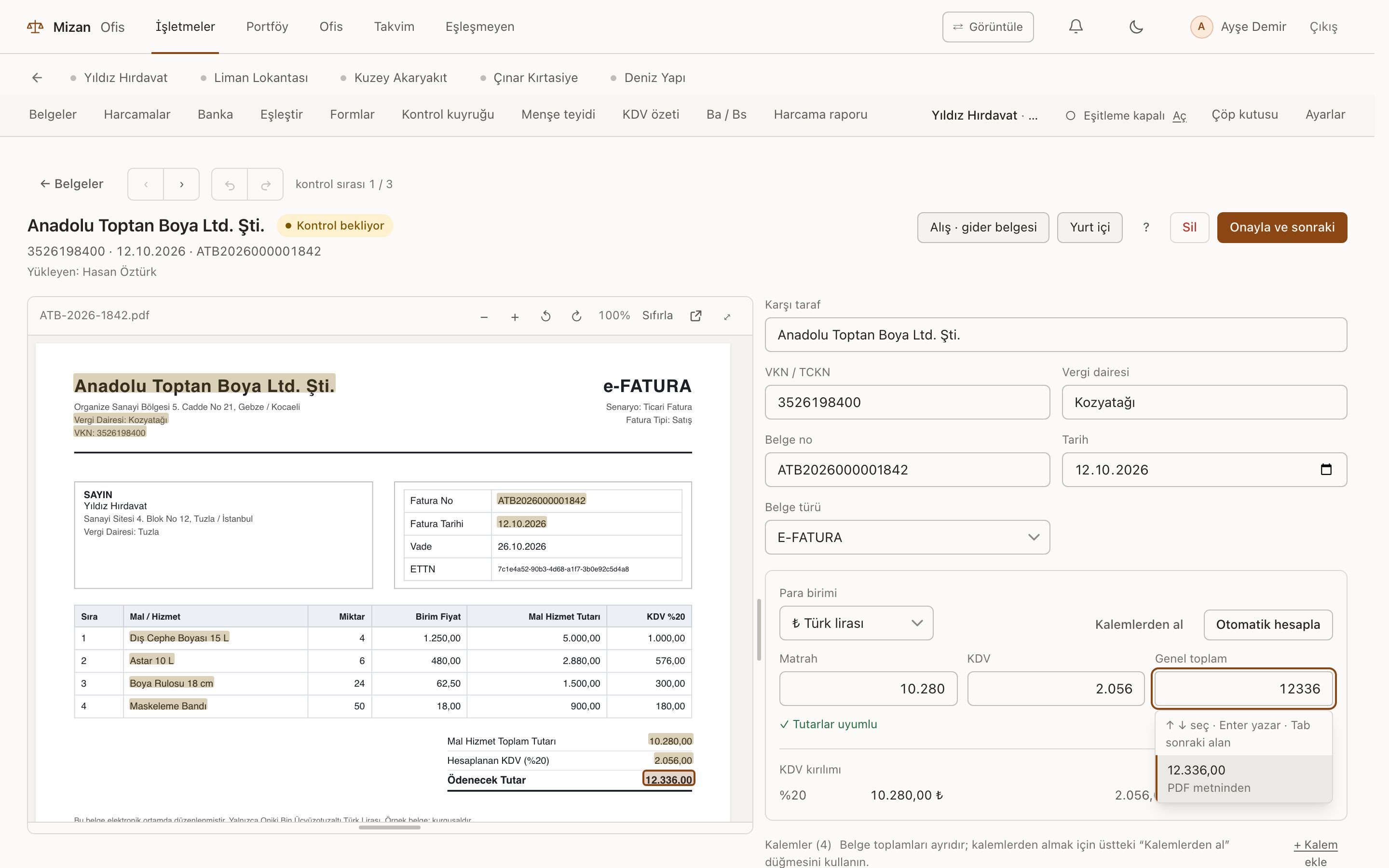Viewport: 1389px width, 868px height.
Task: Toggle the Yurt içi option
Action: (1089, 227)
